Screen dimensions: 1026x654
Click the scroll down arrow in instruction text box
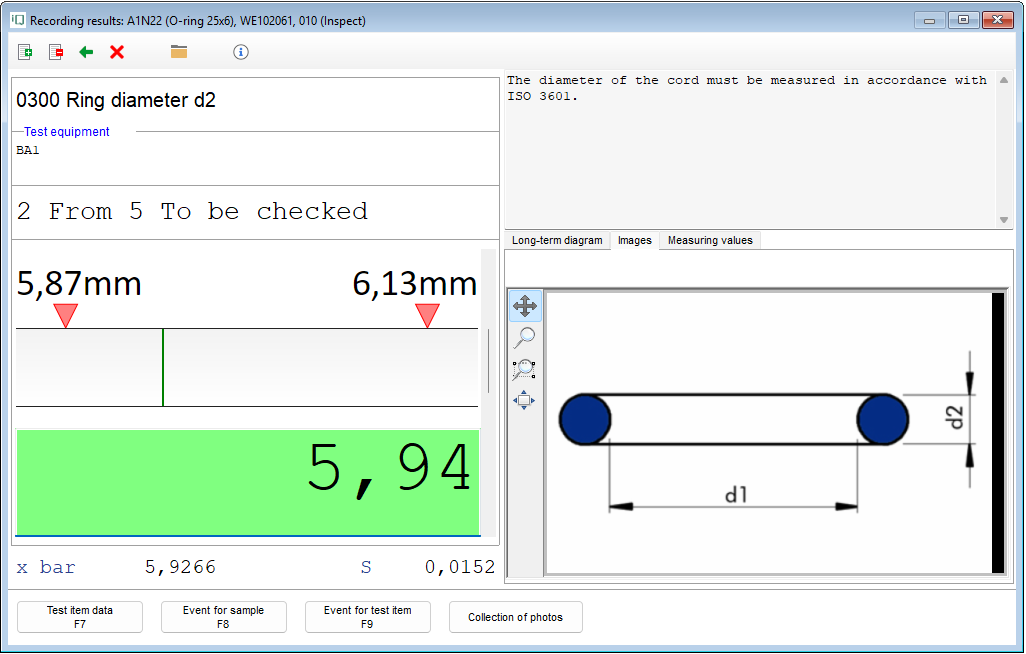pyautogui.click(x=1004, y=220)
